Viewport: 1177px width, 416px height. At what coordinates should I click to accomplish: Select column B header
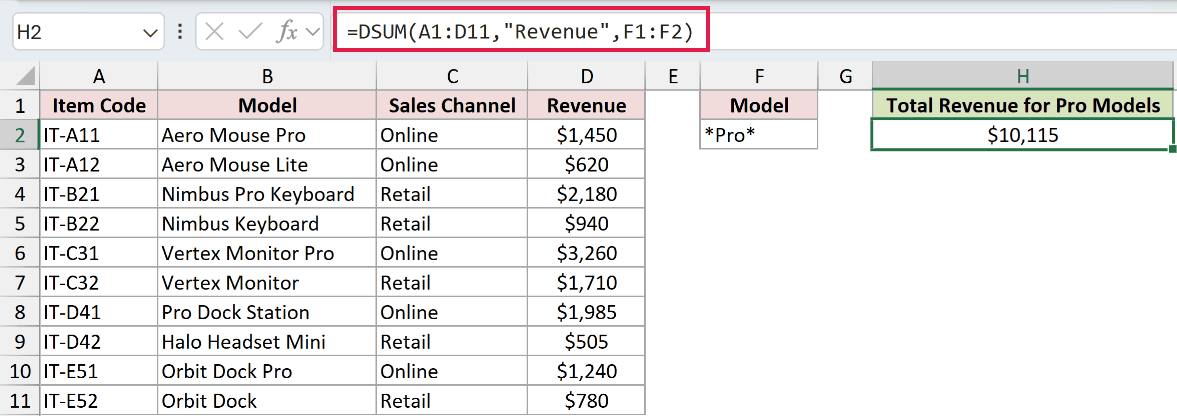tap(267, 76)
